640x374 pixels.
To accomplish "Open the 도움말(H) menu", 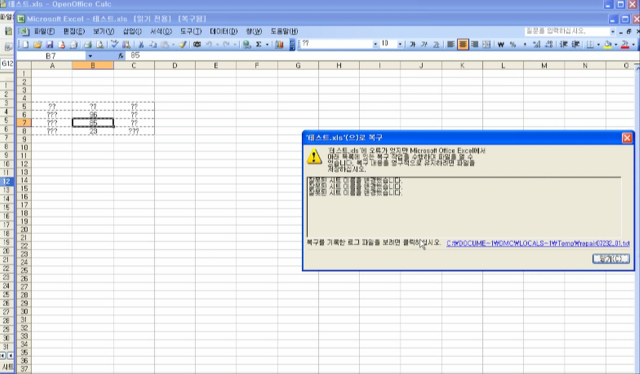I will click(x=284, y=31).
